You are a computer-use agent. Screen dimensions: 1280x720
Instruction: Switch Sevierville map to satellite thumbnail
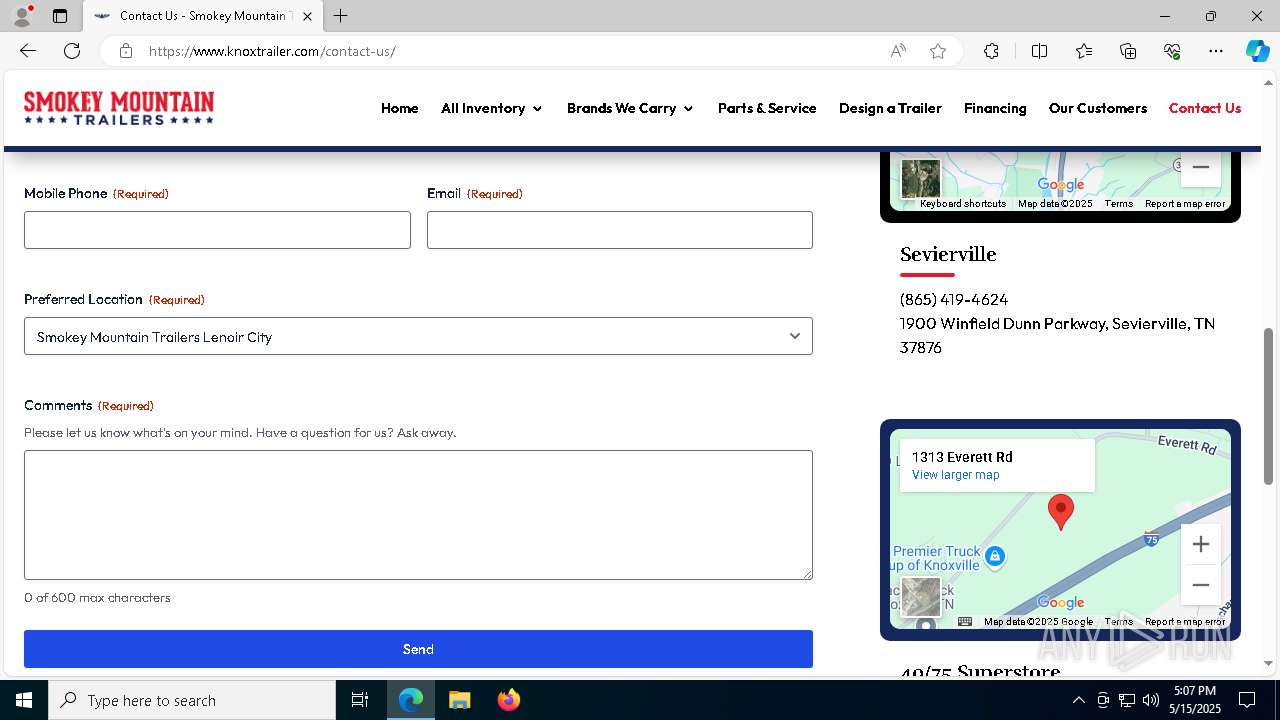(x=920, y=179)
